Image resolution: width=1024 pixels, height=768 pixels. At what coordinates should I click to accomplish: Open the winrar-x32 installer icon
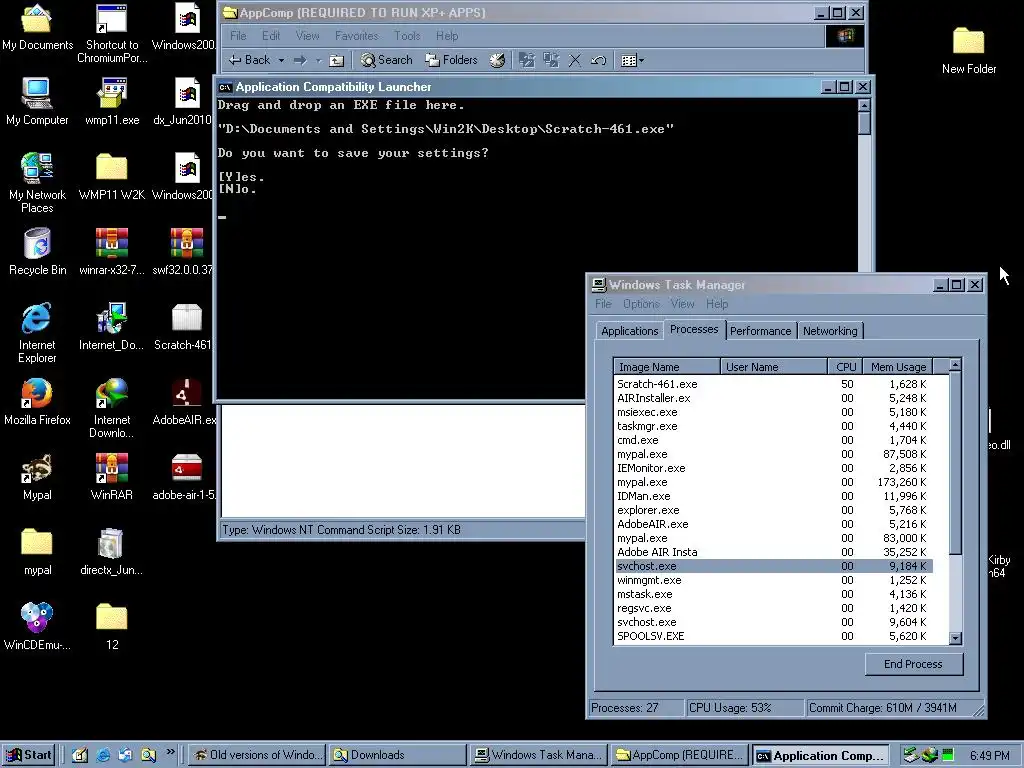(112, 251)
